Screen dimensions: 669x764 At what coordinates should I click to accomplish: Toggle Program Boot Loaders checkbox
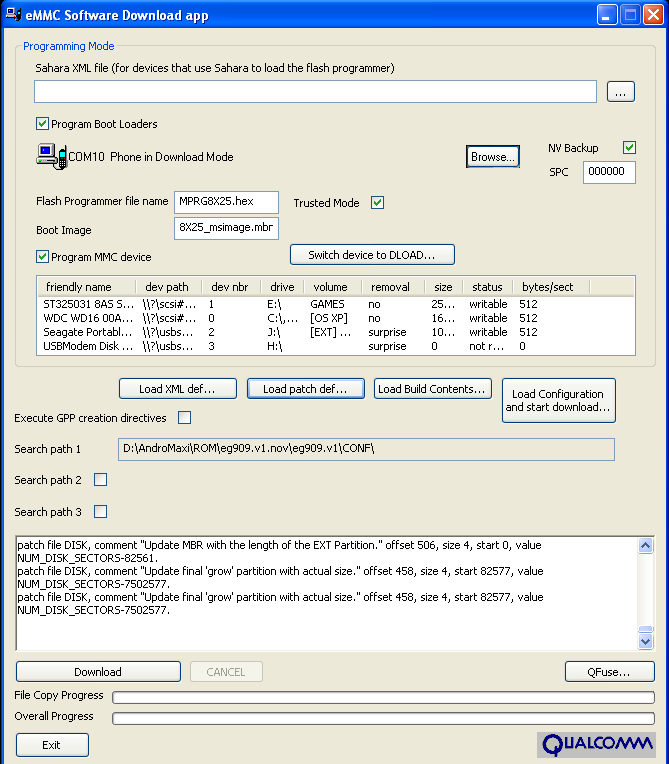[42, 124]
